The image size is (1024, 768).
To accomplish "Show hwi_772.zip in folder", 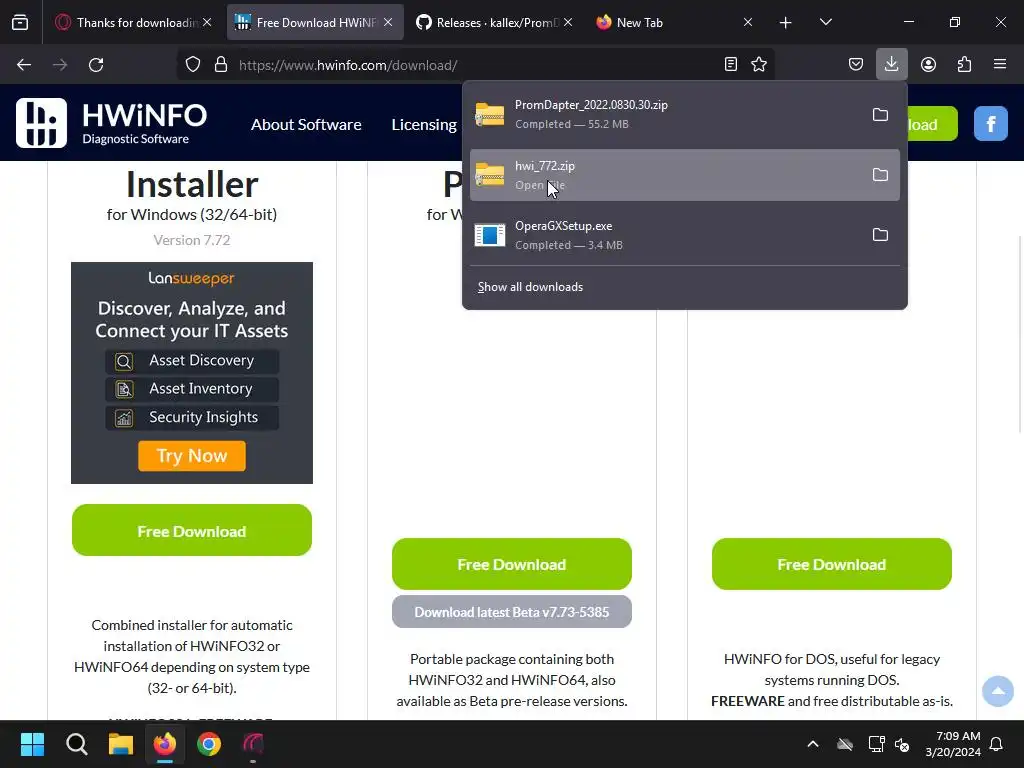I will click(880, 175).
